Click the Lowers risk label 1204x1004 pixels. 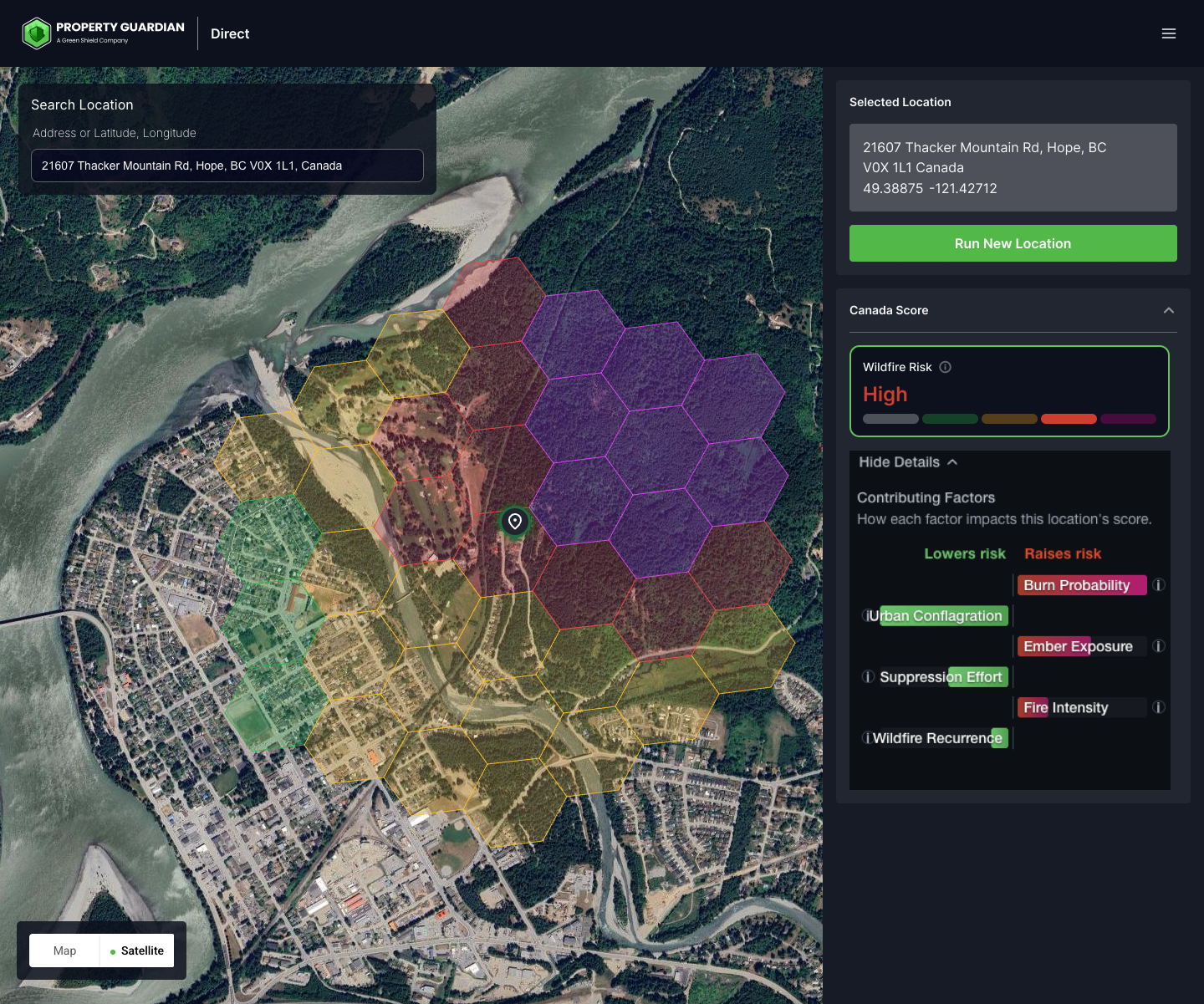965,553
